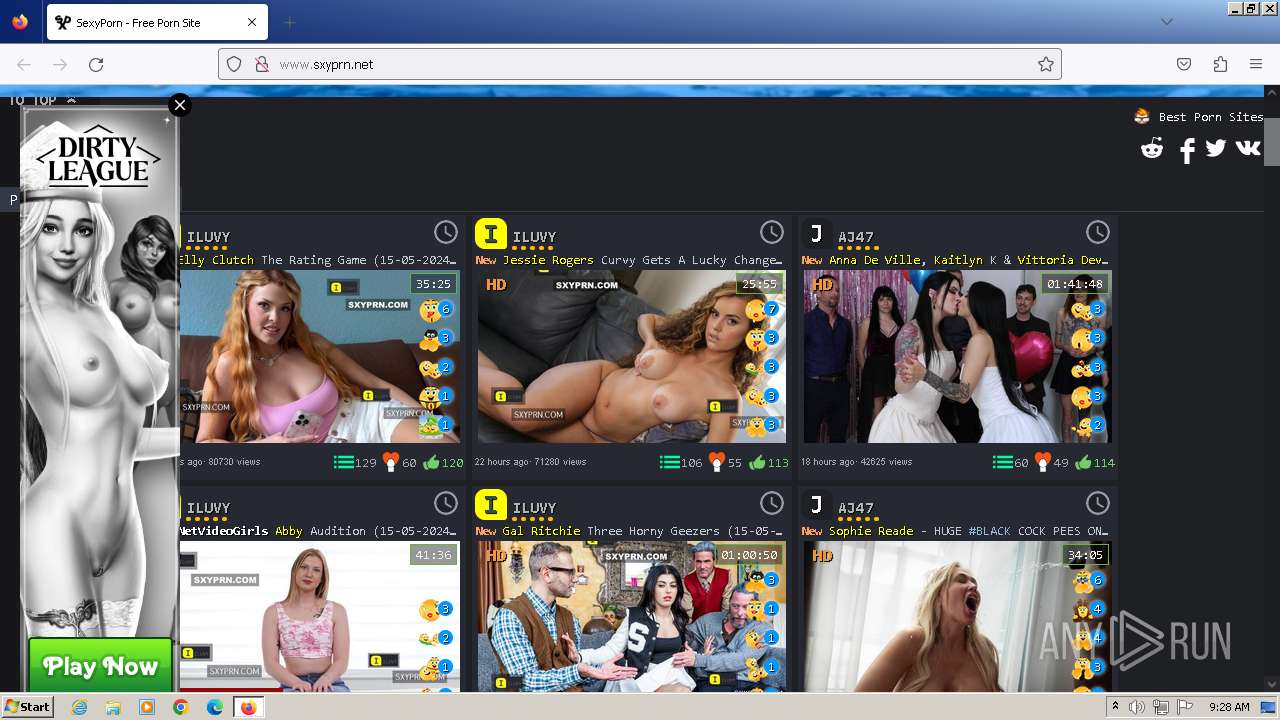Viewport: 1280px width, 720px height.
Task: Bookmark this page with the star icon
Action: (1046, 64)
